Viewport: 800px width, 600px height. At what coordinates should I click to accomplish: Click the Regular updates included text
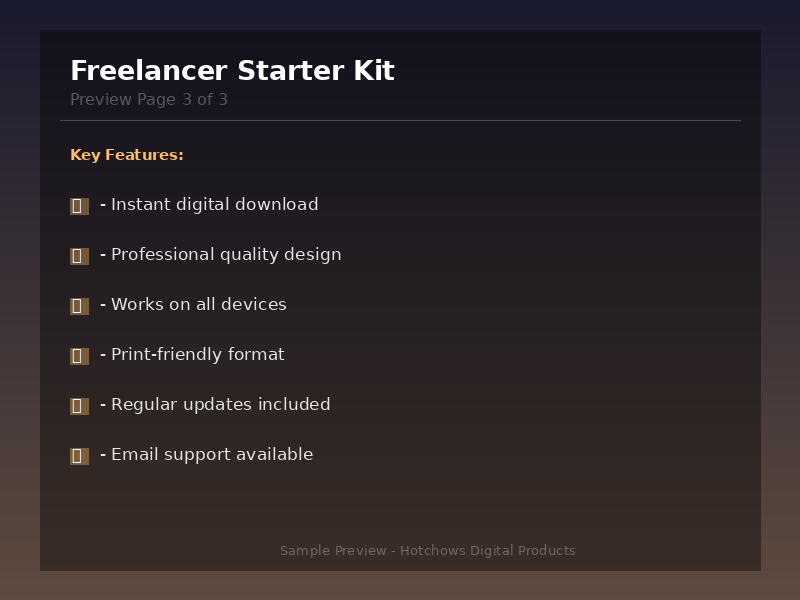[220, 405]
